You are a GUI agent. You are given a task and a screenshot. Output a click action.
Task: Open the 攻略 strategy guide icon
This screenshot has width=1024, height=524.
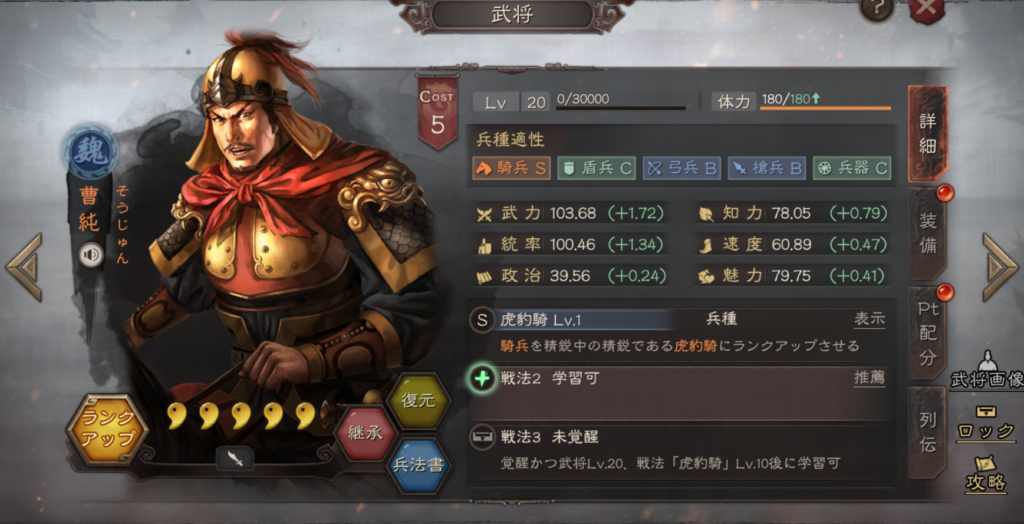(x=986, y=473)
